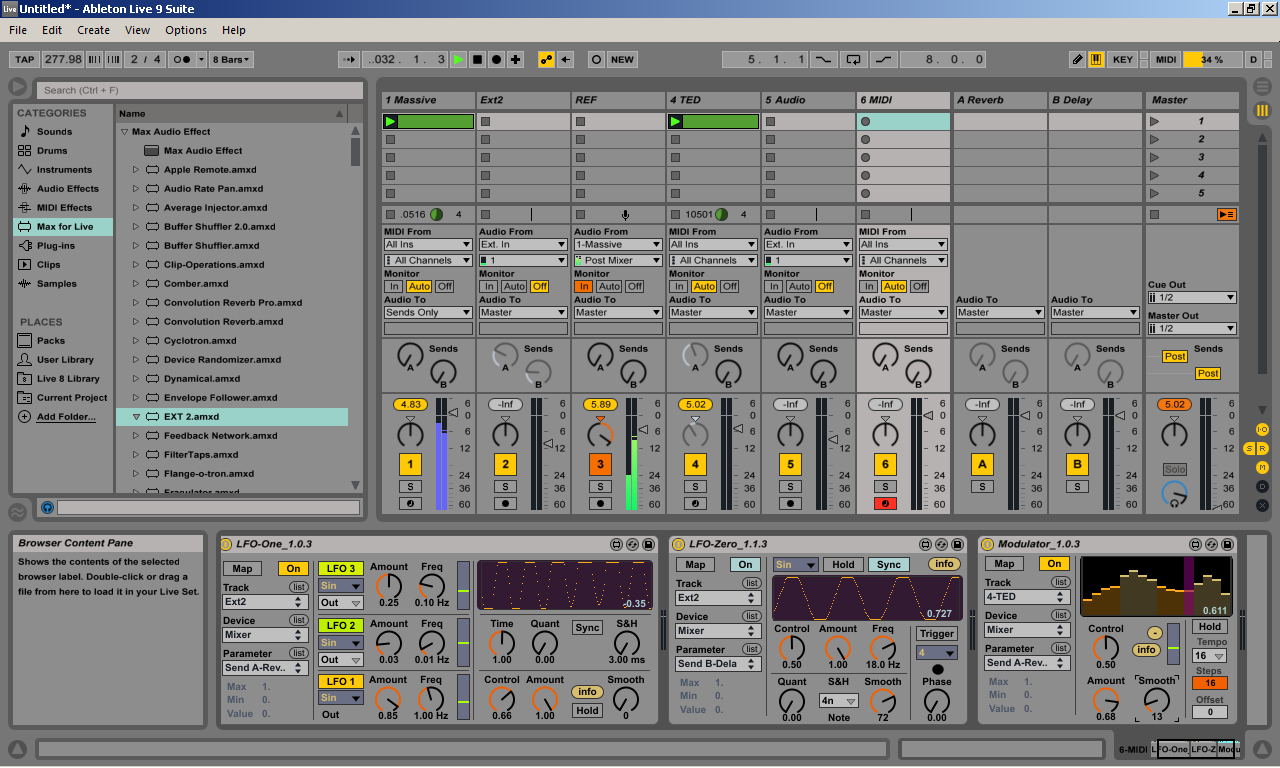The image size is (1280, 768).
Task: Arm the 6 MIDI track for recording
Action: point(885,504)
